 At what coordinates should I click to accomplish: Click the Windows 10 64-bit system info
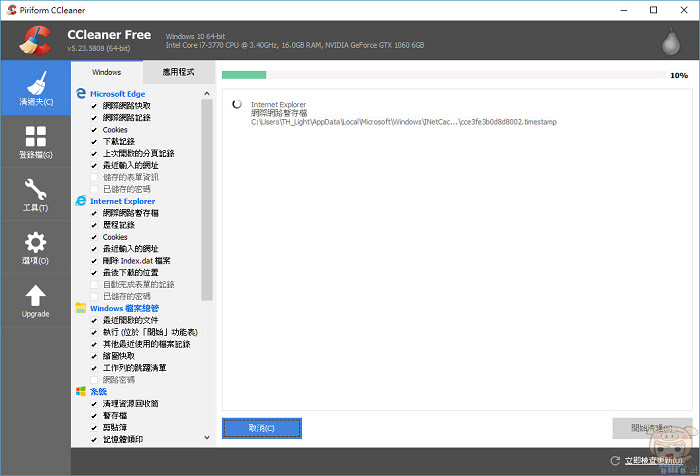pos(195,36)
